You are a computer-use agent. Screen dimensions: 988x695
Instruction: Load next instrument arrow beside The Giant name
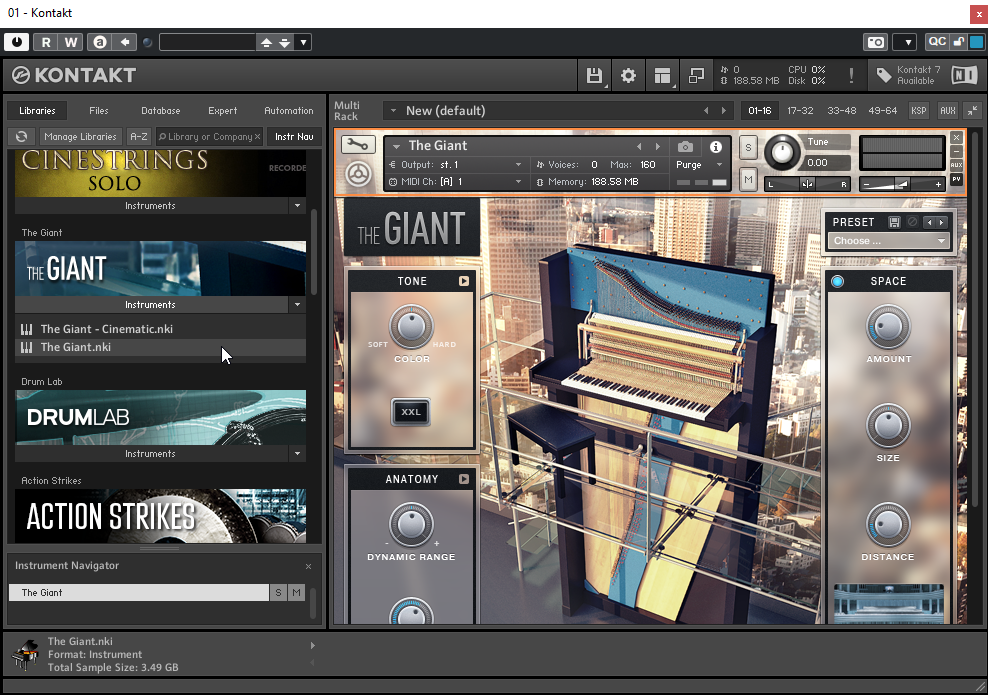point(658,147)
